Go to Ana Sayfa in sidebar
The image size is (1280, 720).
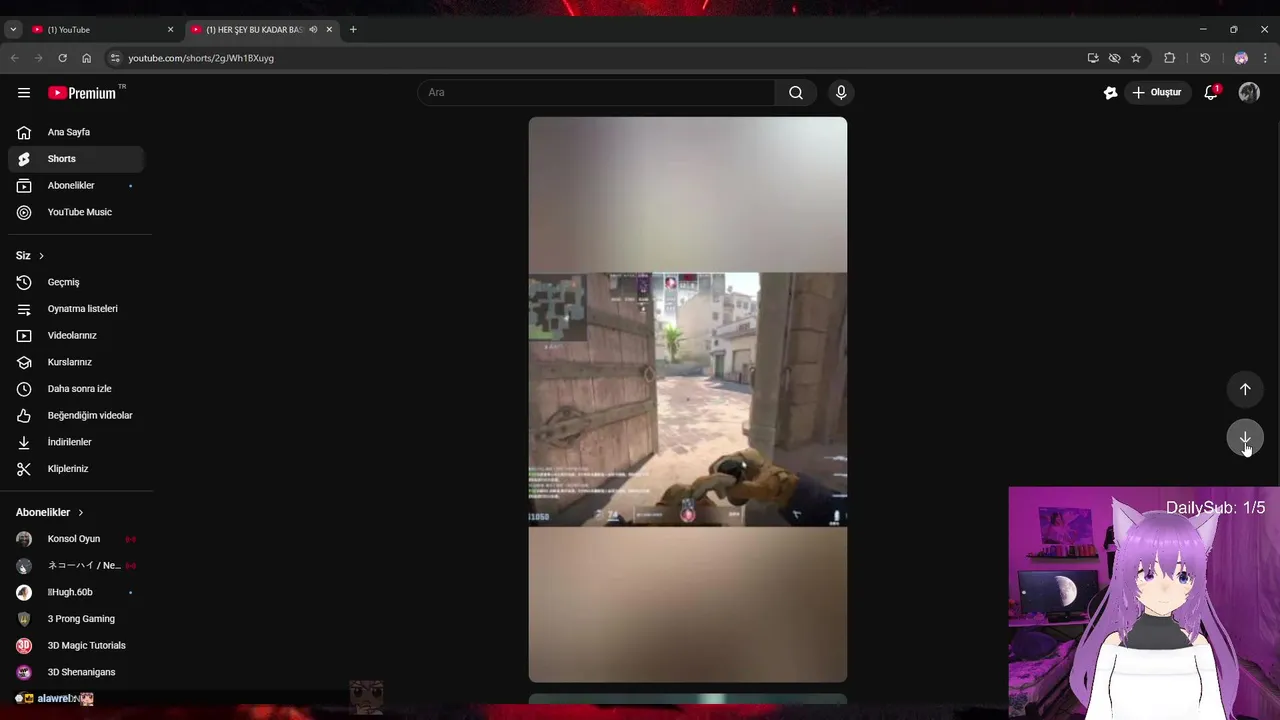click(76, 132)
